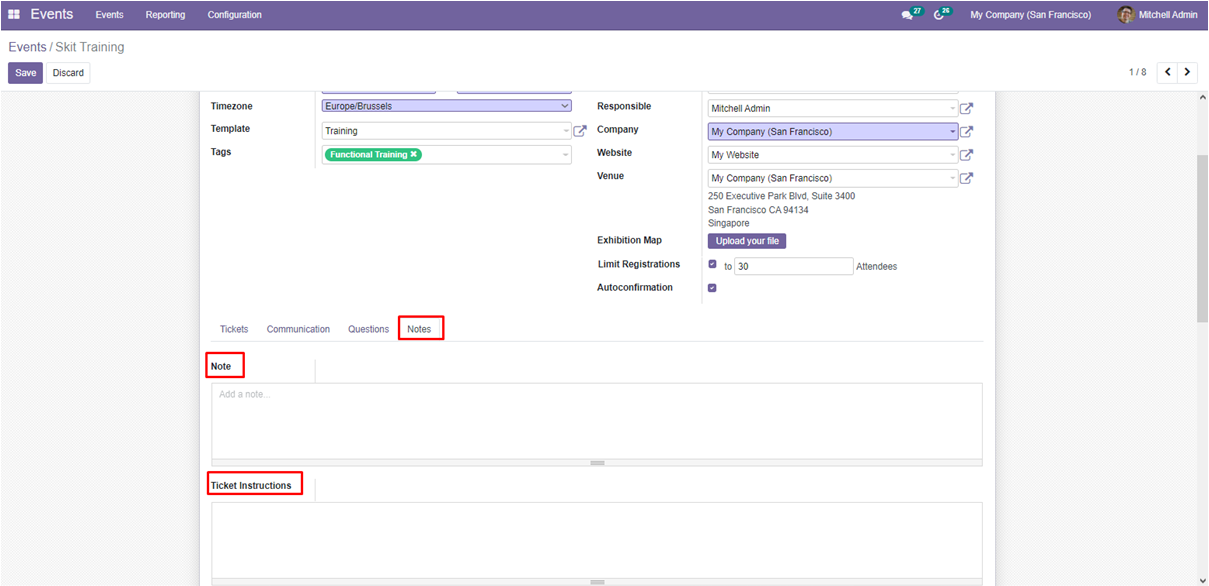
Task: Toggle the Autoconfirmation checkbox
Action: tap(712, 288)
